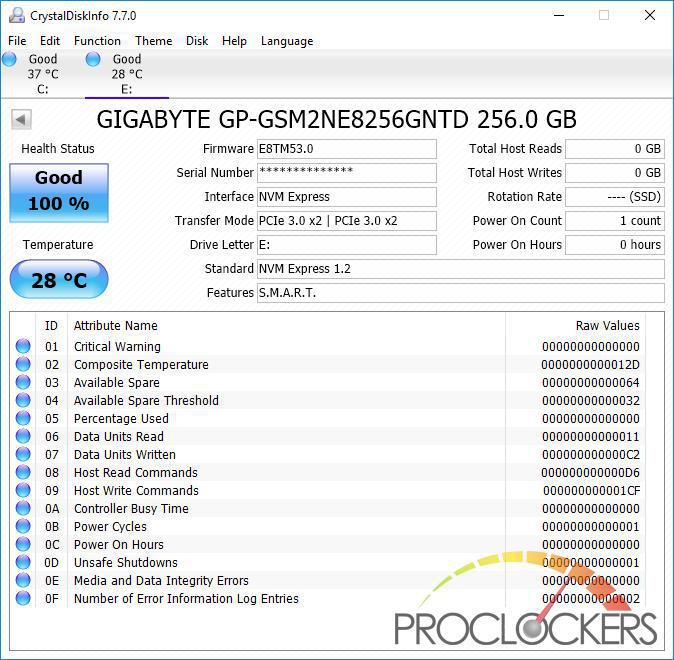Click the status icon for Data Units Read
The width and height of the screenshot is (674, 660).
click(x=23, y=436)
